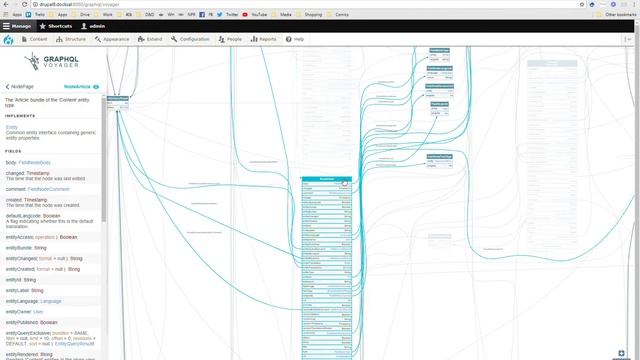This screenshot has height=360, width=640.
Task: Reload the page with the refresh icon
Action: pyautogui.click(x=24, y=4)
